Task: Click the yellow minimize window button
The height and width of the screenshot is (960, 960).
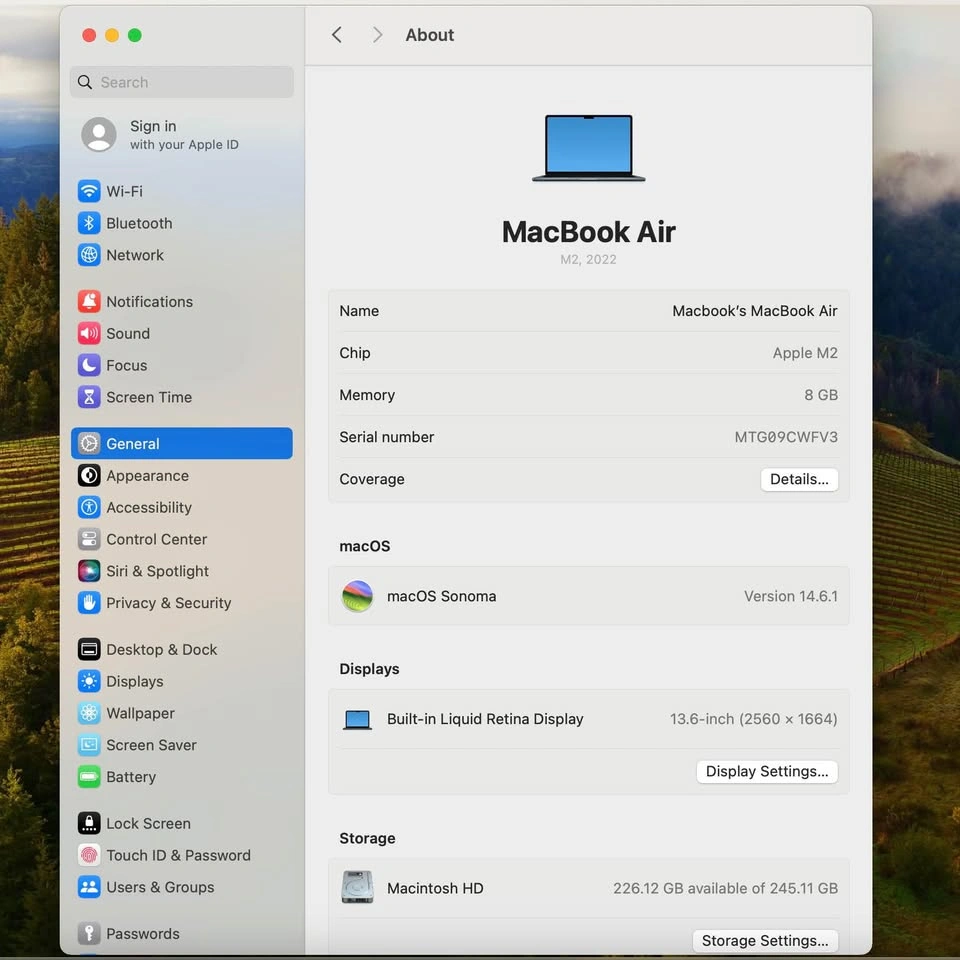Action: (x=112, y=35)
